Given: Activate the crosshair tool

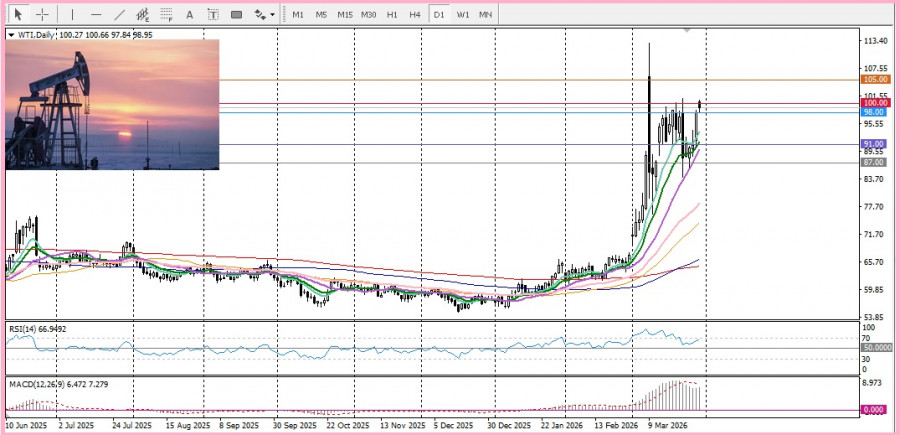Looking at the screenshot, I should (42, 15).
